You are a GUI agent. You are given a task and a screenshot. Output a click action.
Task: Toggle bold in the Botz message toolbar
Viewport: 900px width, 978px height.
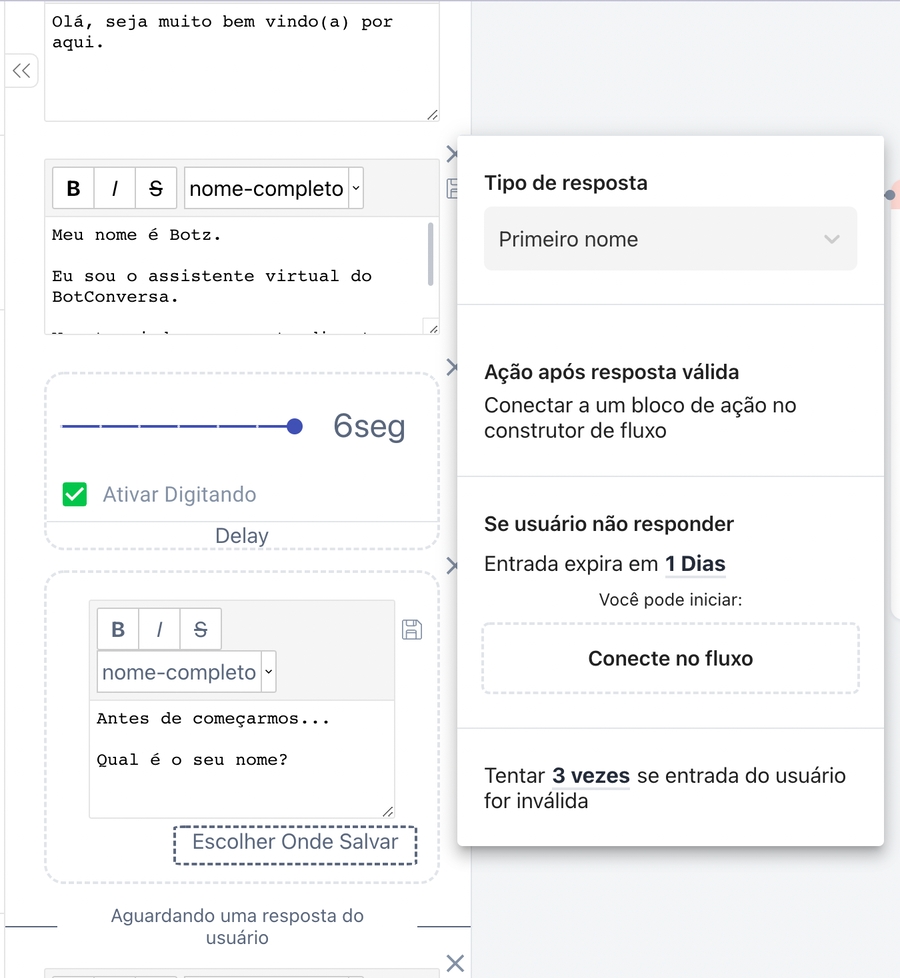[73, 188]
